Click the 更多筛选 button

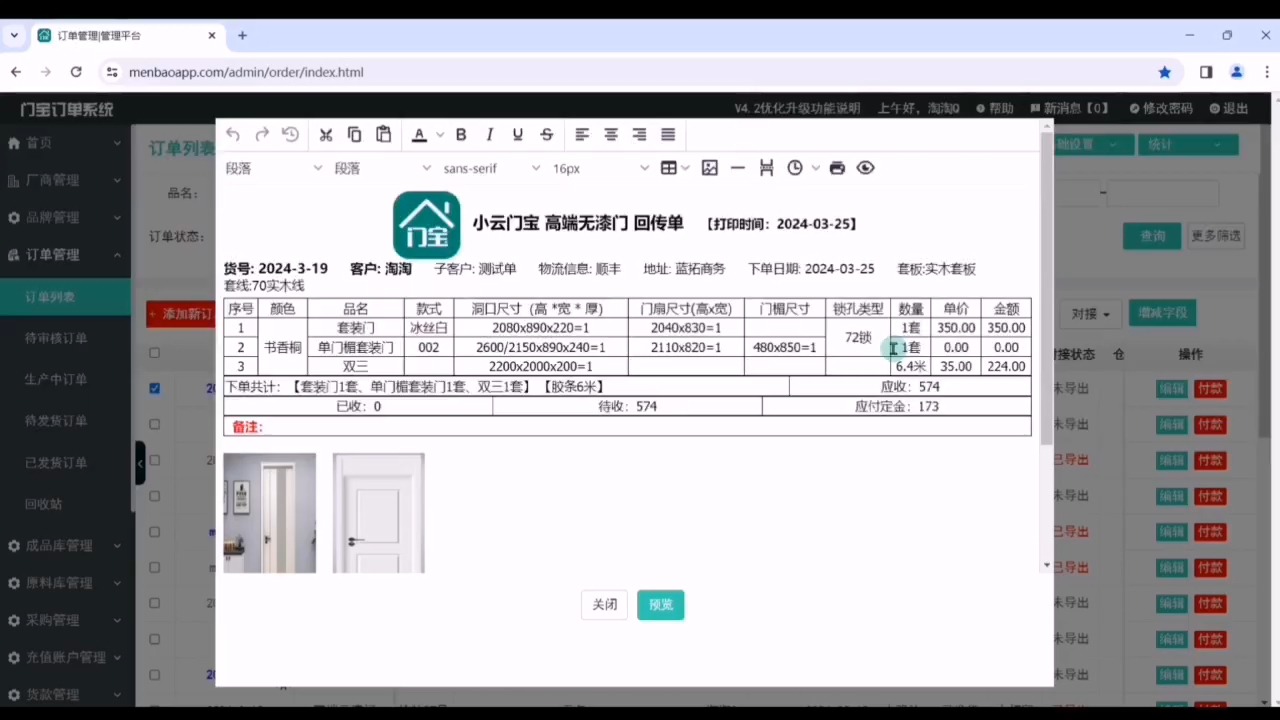[x=1216, y=236]
